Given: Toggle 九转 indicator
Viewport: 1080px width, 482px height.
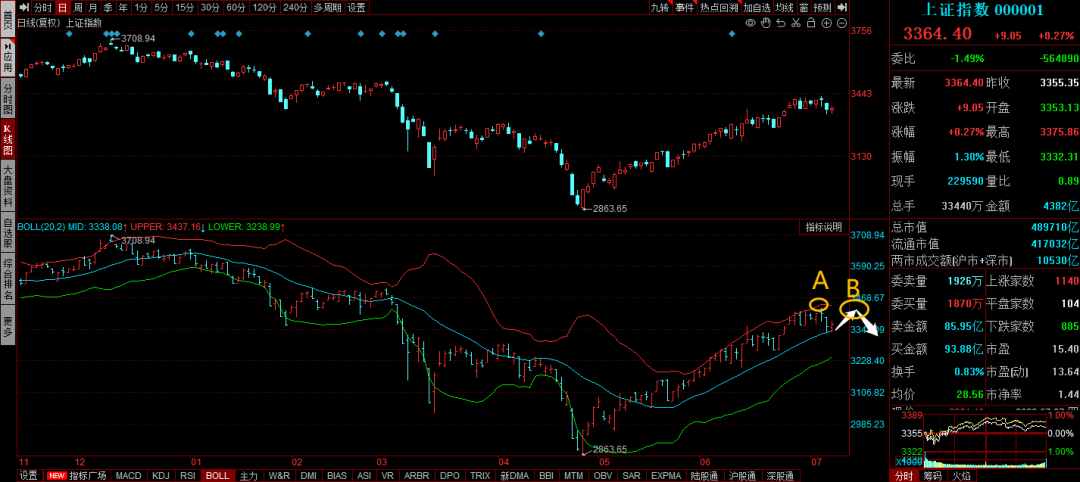Looking at the screenshot, I should coord(660,8).
